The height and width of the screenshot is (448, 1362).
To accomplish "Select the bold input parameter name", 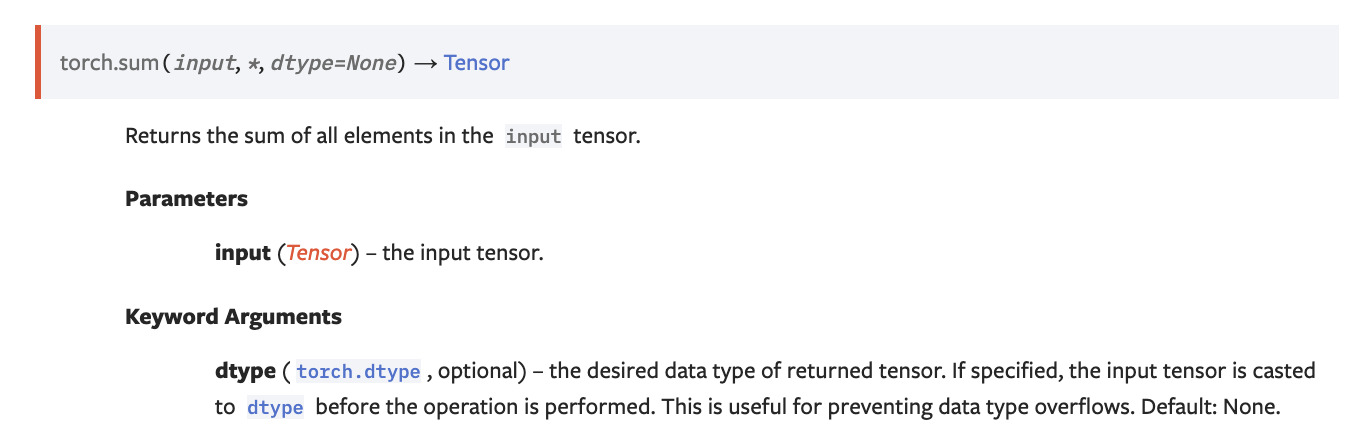I will [243, 253].
